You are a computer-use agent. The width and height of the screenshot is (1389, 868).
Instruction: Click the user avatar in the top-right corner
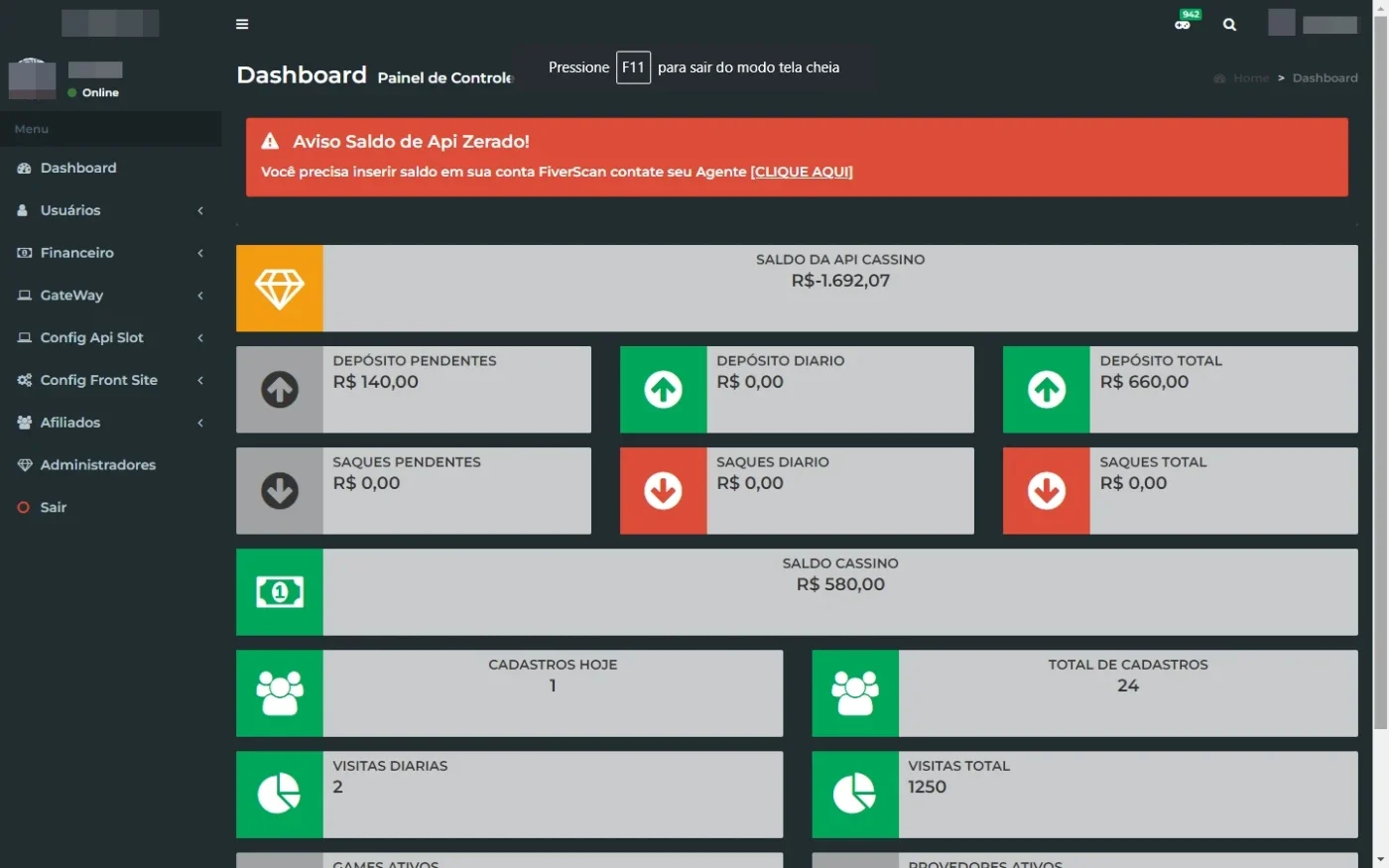[x=1282, y=22]
